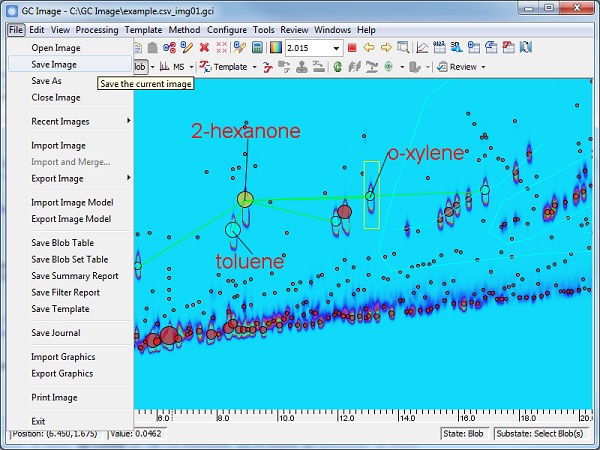Screen dimensions: 600x450
Task: Choose Save As menu entry
Action: [x=46, y=81]
